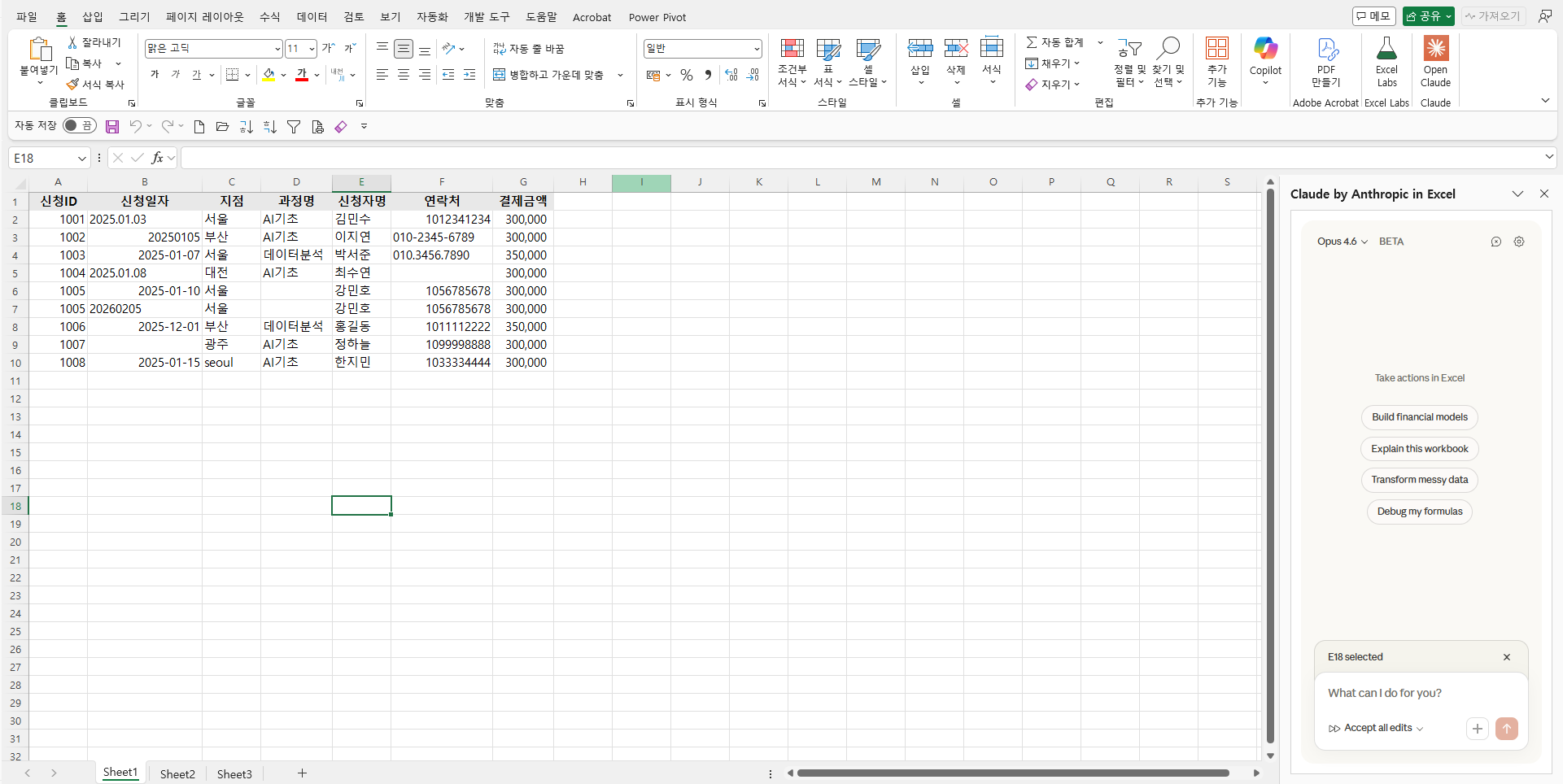The height and width of the screenshot is (784, 1563).
Task: Open Claude settings gear icon
Action: click(x=1519, y=242)
